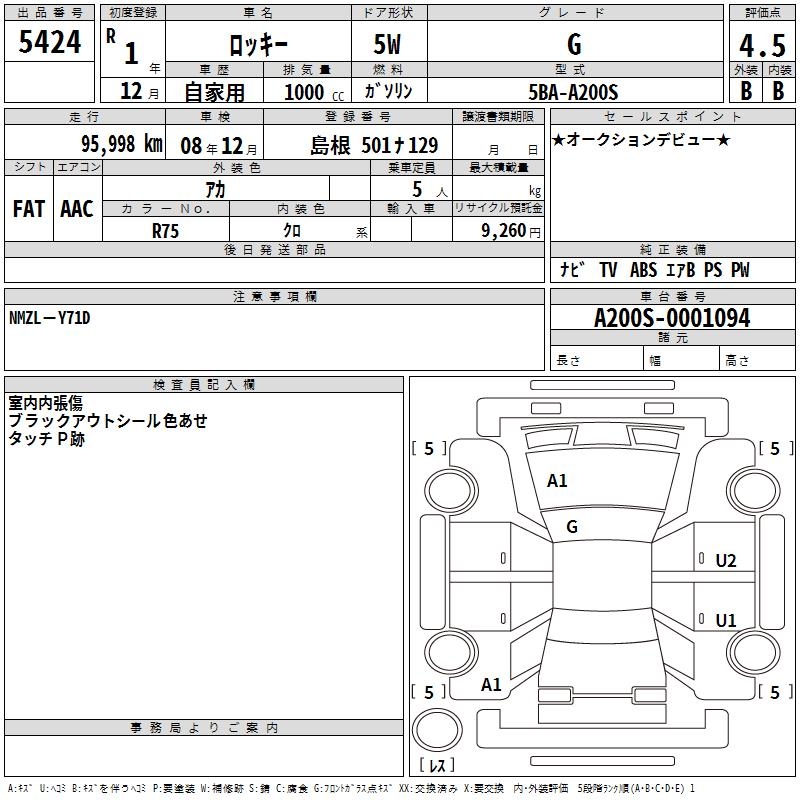Select the header "譲渡書類期限"
Viewport: 800px width, 800px height.
[x=498, y=116]
